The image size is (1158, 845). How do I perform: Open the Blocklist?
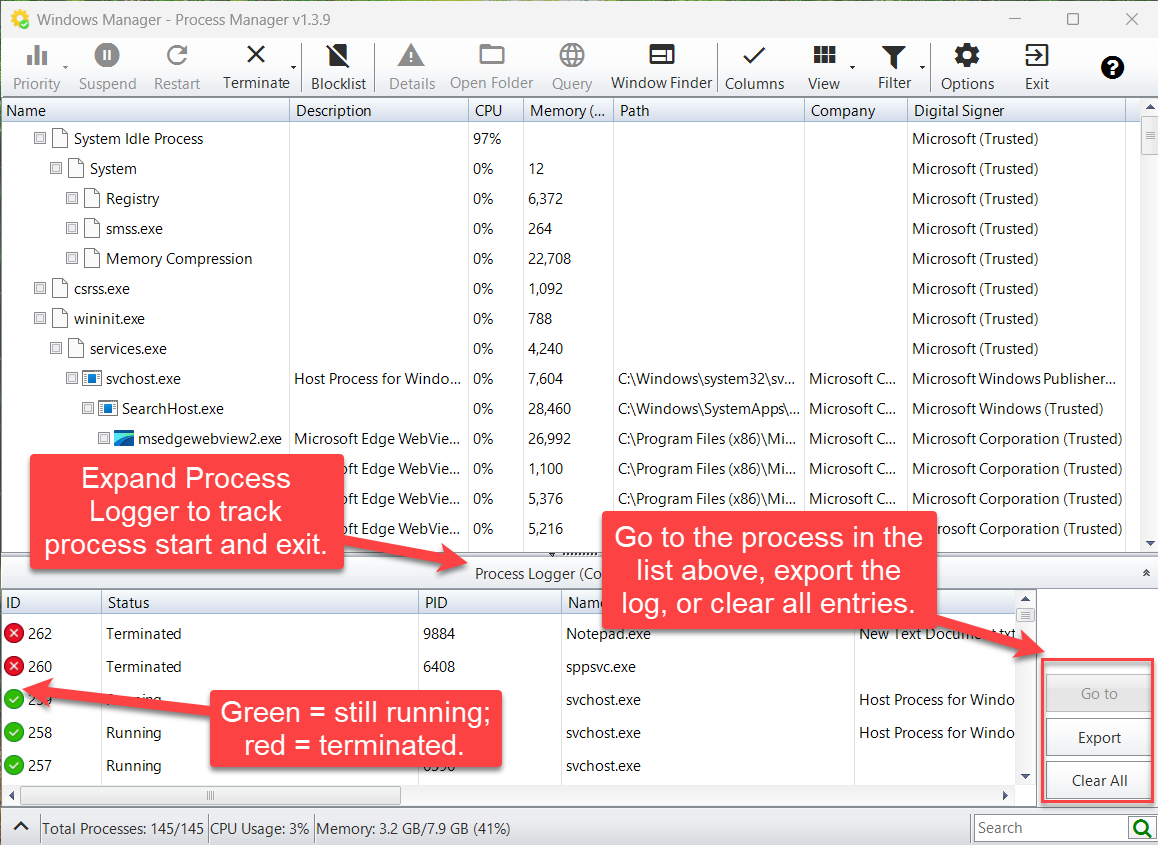338,66
